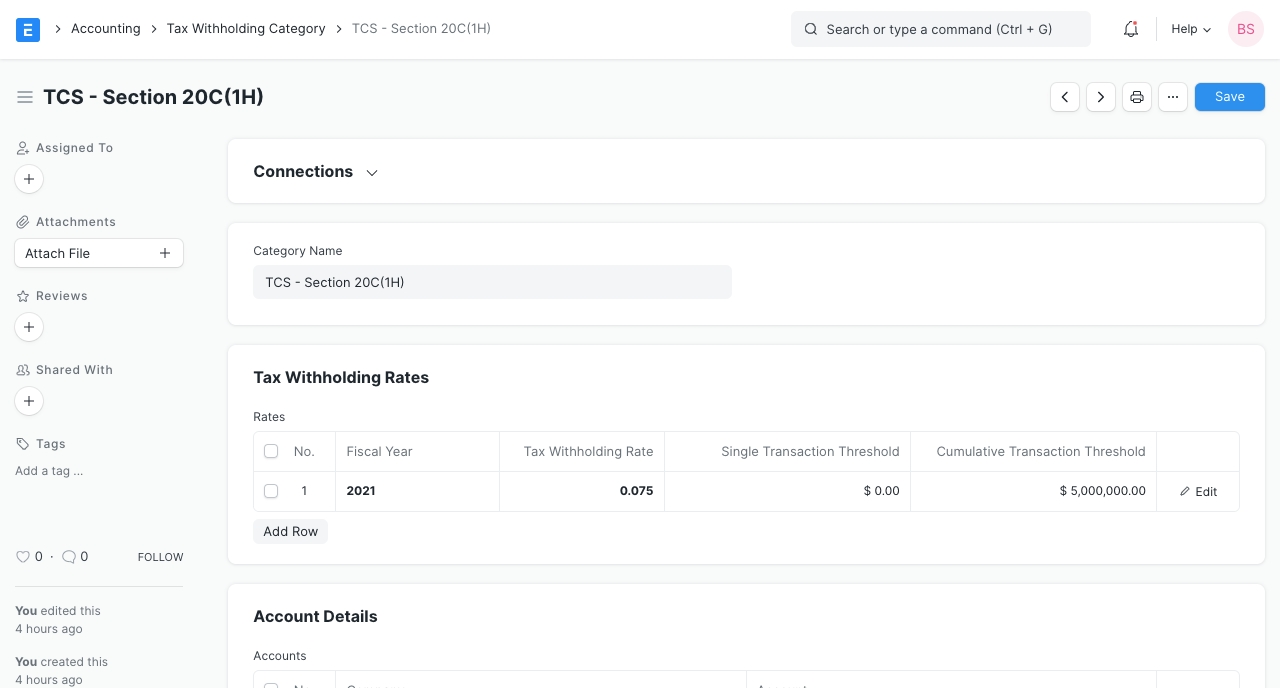
Task: Go to next document arrow
Action: 1101,97
